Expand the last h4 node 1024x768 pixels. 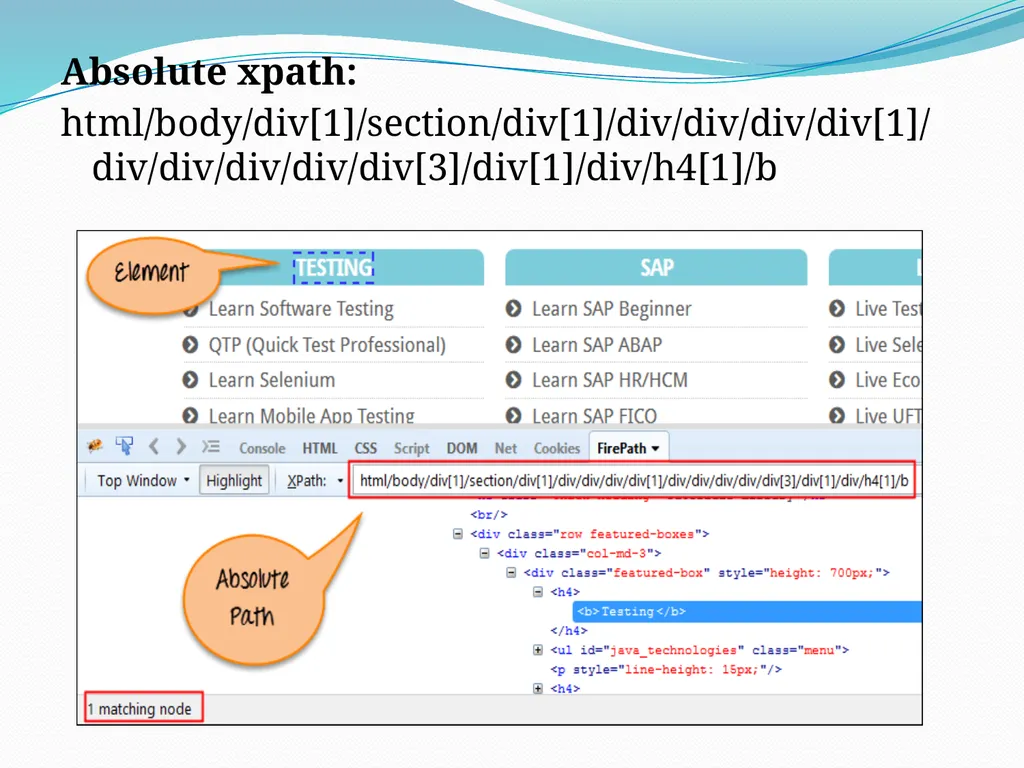point(537,688)
